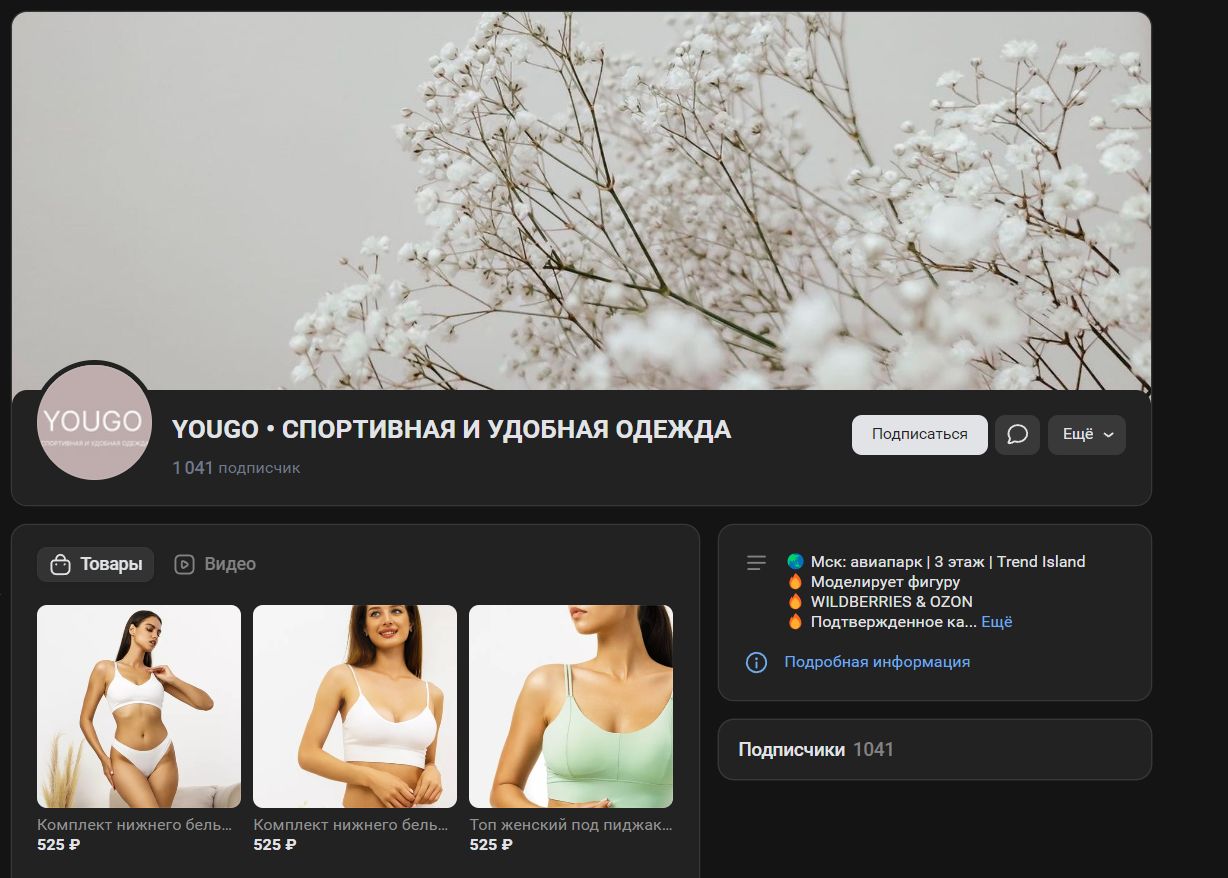Click the Топ женский под пиджак product title
This screenshot has height=878, width=1228.
point(571,826)
